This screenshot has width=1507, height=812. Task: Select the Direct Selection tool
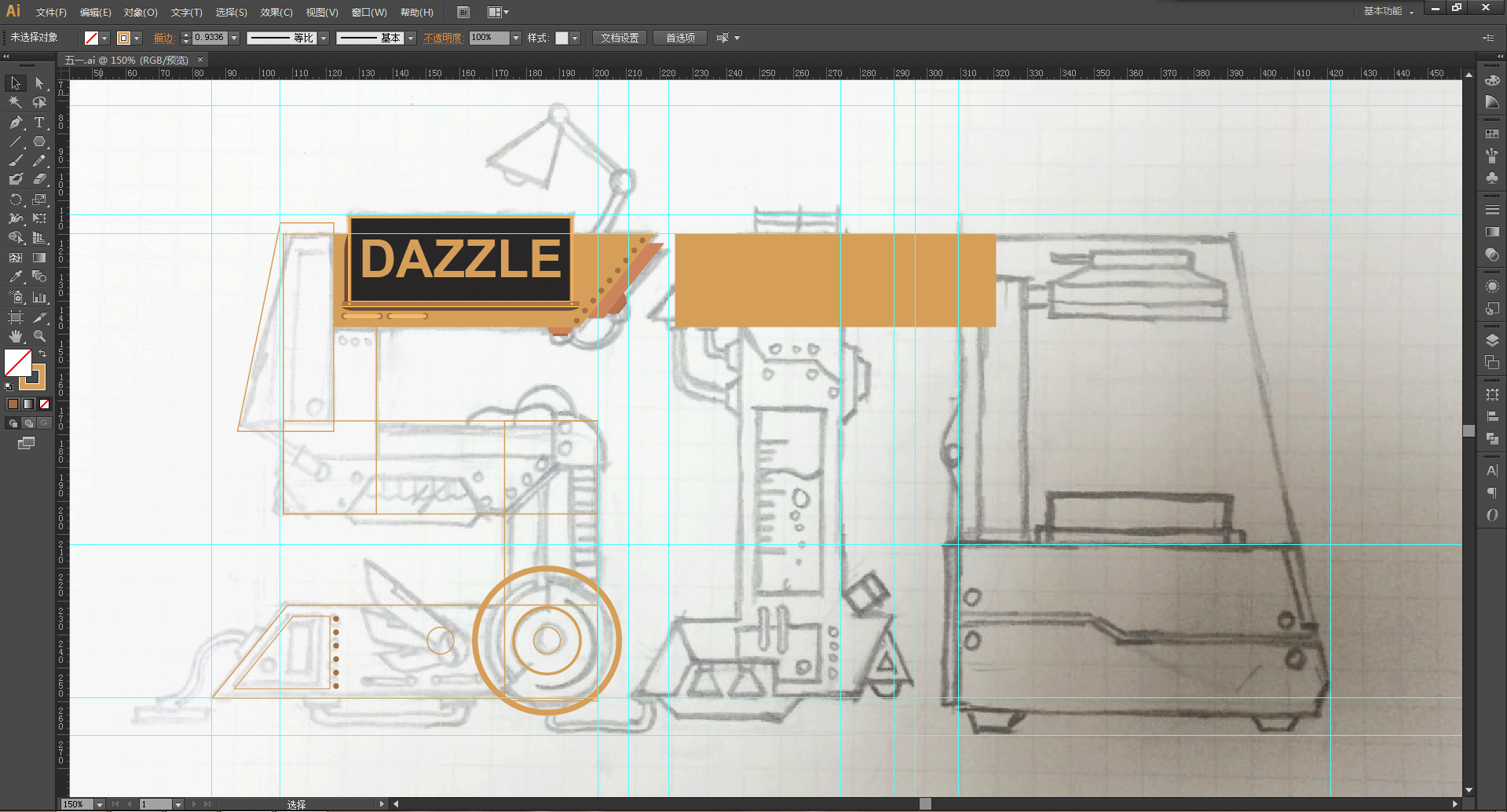pos(39,83)
